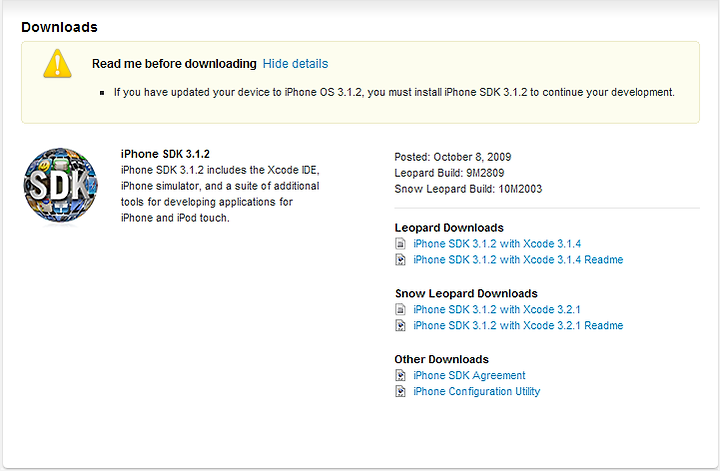Image resolution: width=720 pixels, height=471 pixels.
Task: Click document icon beside Xcode 3.1.4 Readme
Action: [400, 260]
